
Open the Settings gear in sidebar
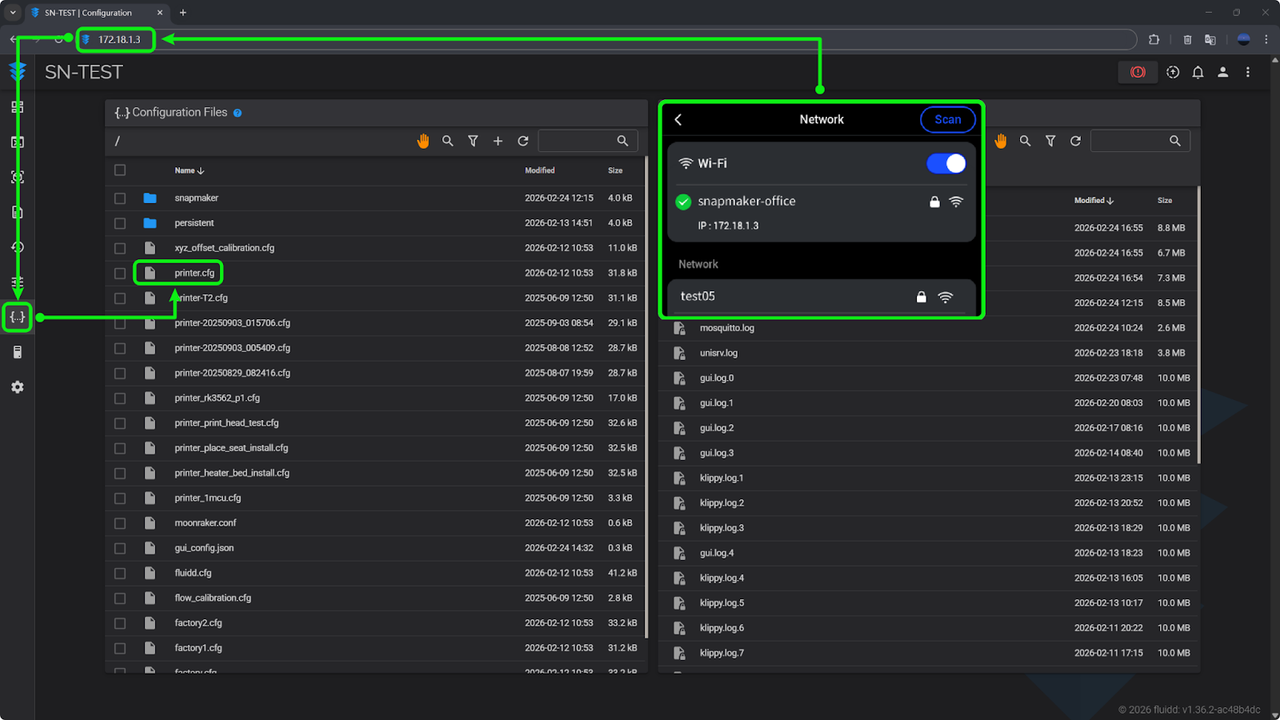(17, 387)
